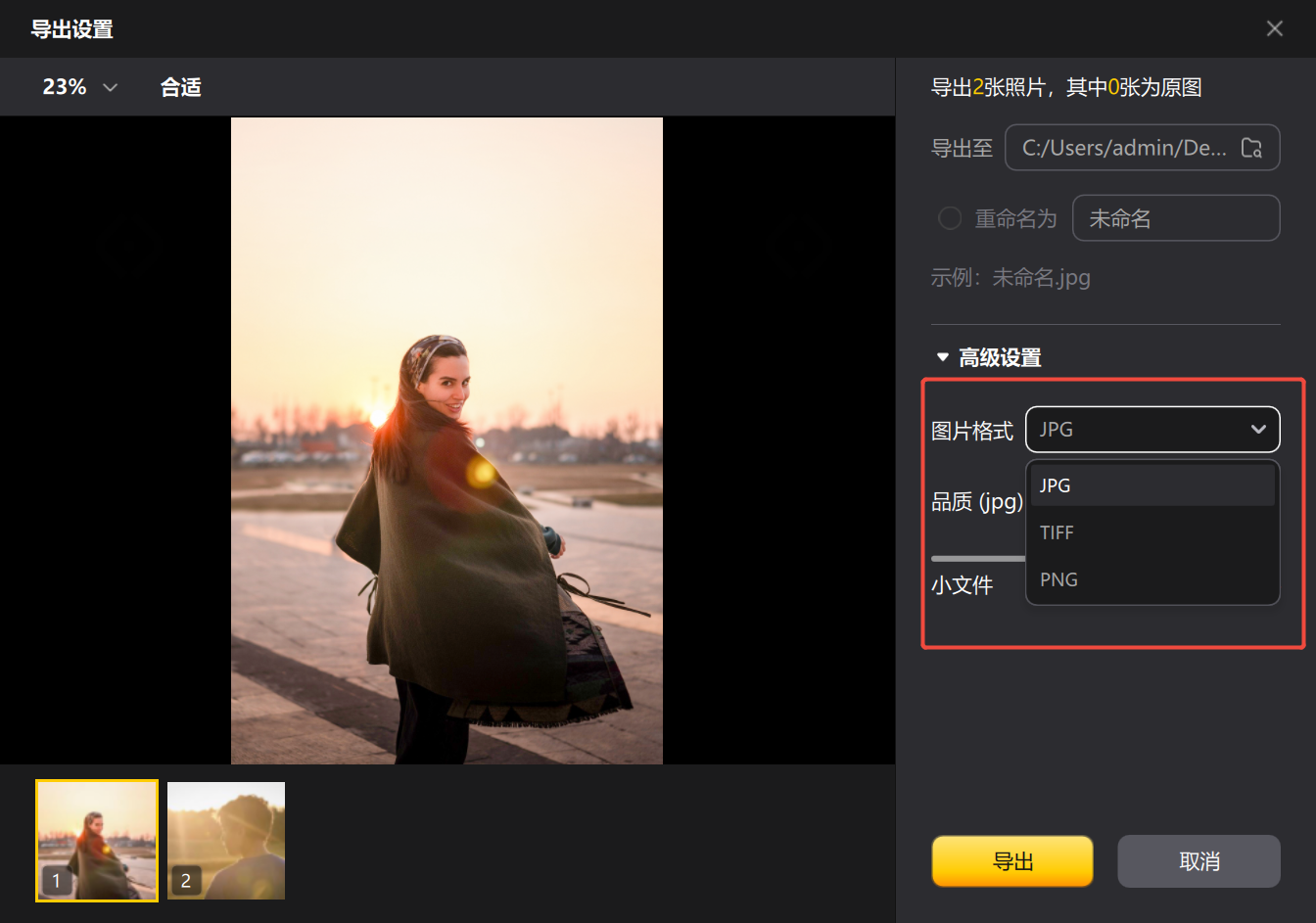Click the 未命名 rename text field

(x=1175, y=218)
